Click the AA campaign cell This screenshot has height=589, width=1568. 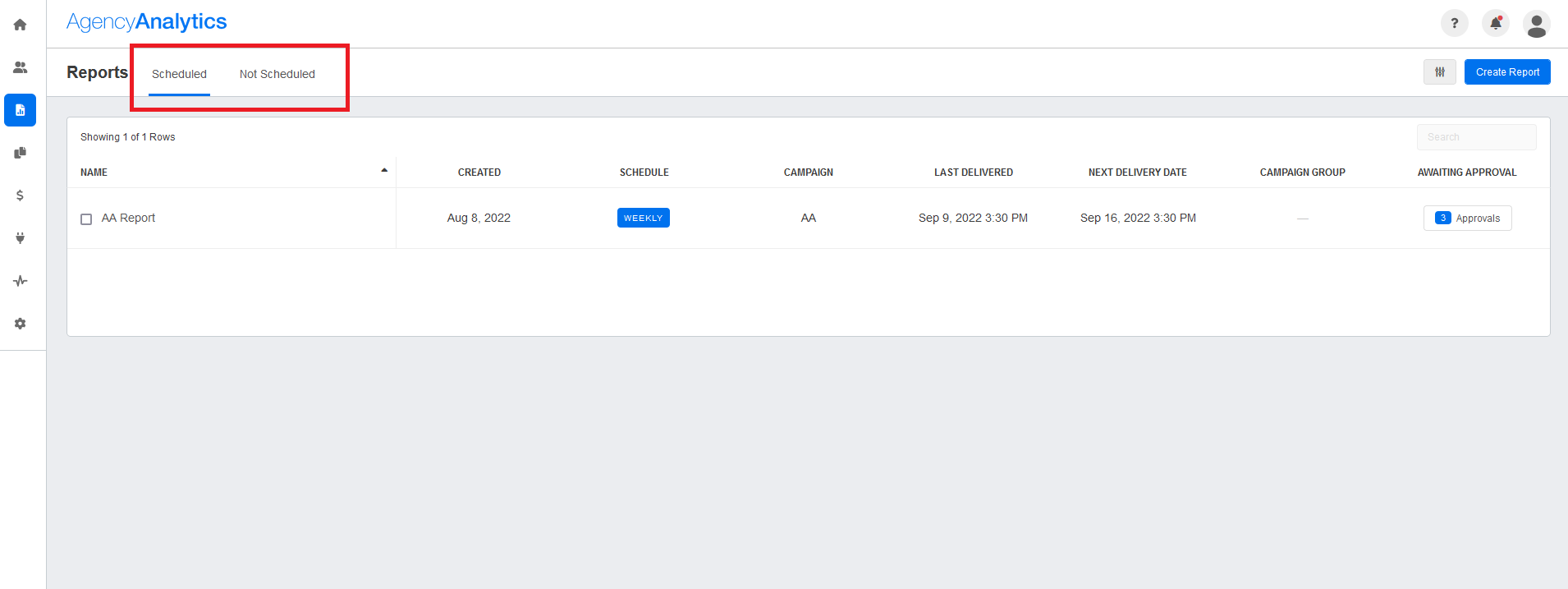[x=809, y=218]
